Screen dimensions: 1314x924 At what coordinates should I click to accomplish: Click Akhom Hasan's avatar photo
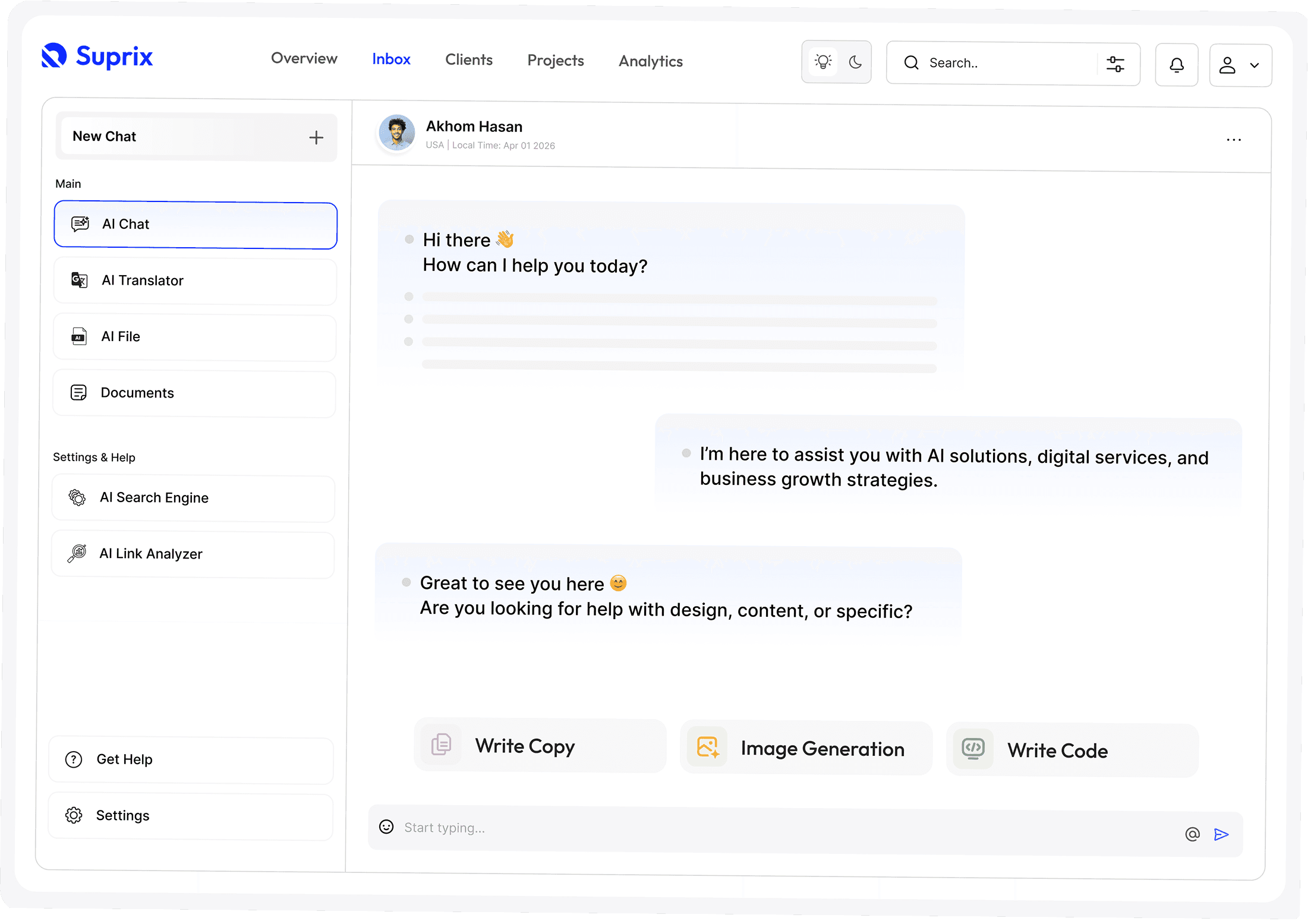pyautogui.click(x=396, y=132)
